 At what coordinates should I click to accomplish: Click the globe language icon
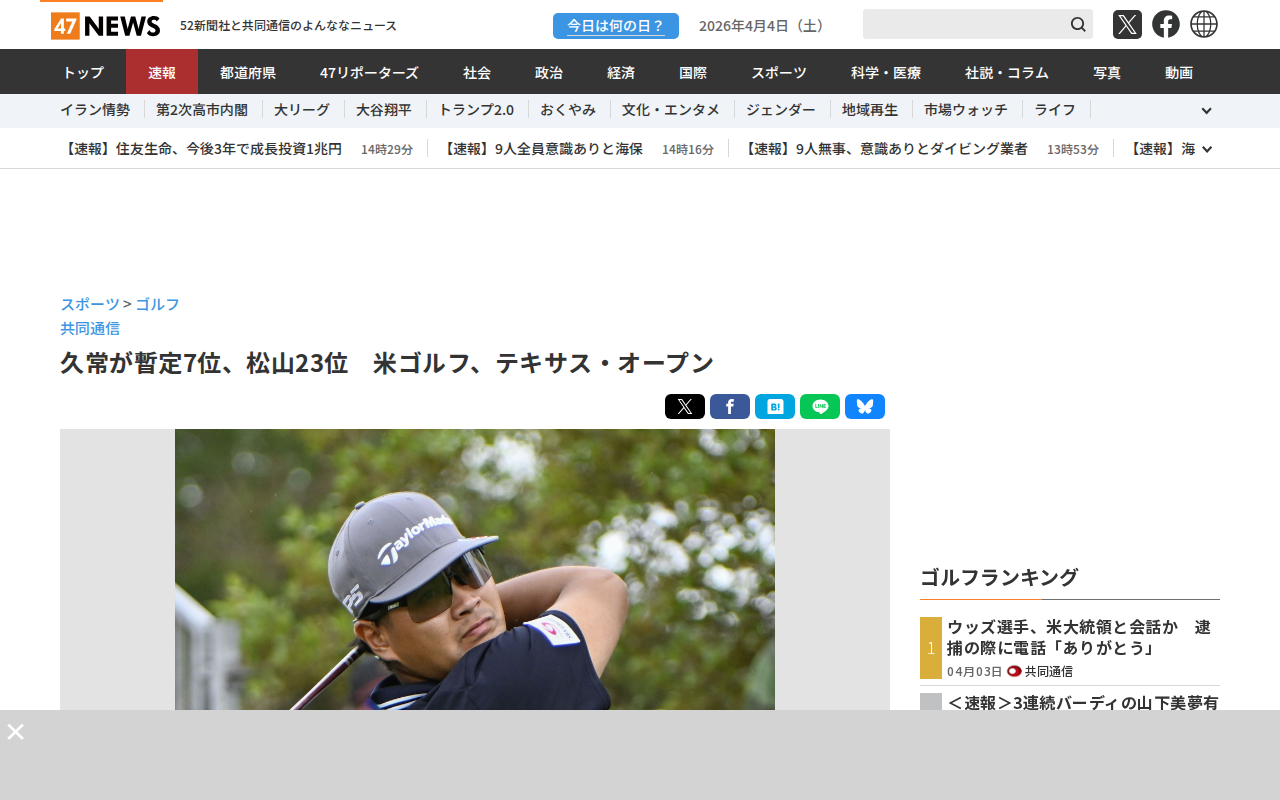click(x=1204, y=24)
